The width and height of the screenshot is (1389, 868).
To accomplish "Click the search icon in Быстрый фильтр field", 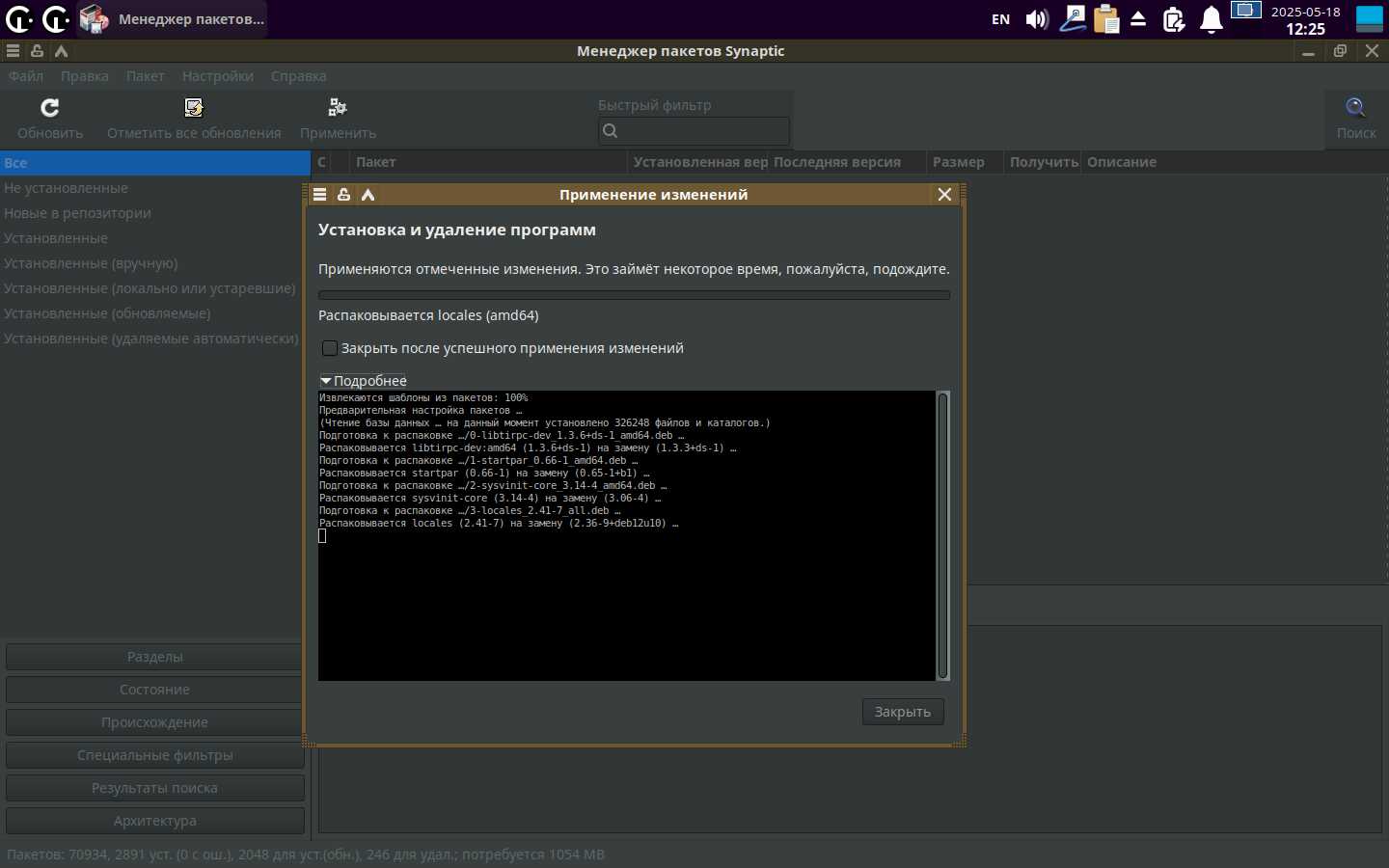I will coord(610,131).
